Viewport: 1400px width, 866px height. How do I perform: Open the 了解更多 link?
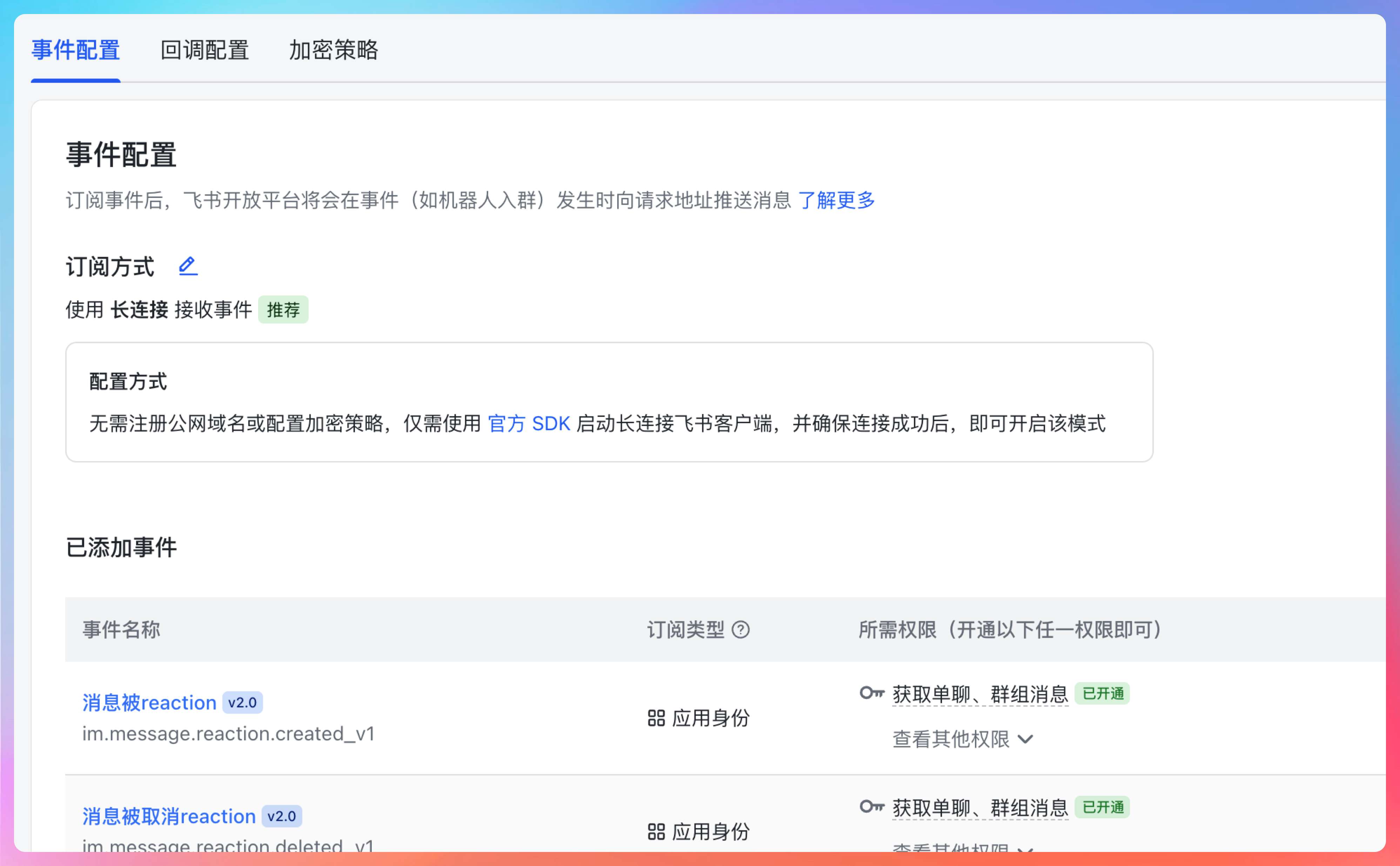836,200
